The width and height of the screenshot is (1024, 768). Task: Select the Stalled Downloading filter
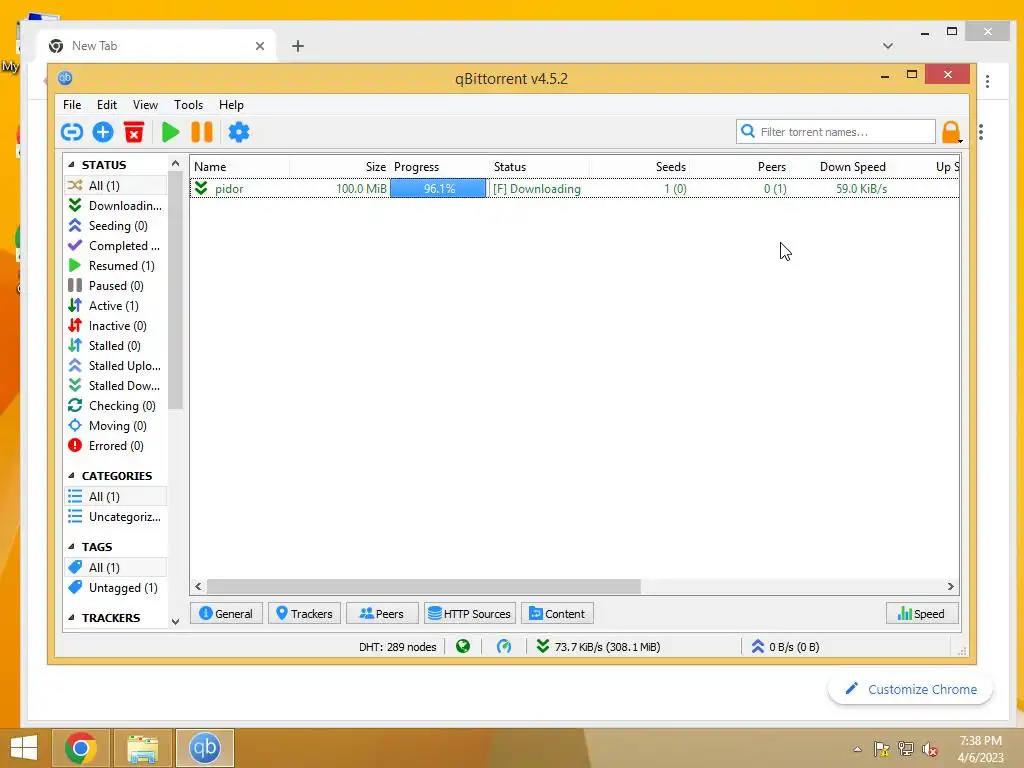(115, 386)
